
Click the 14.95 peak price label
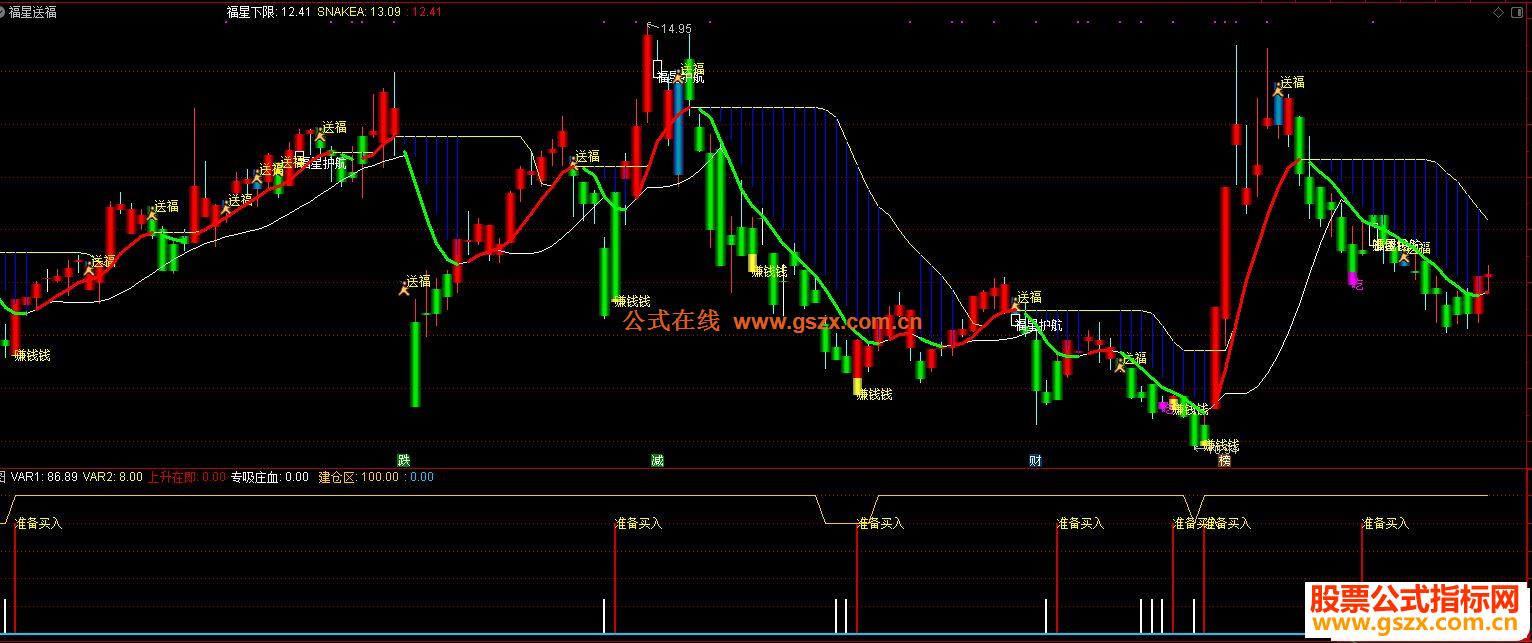click(x=675, y=29)
